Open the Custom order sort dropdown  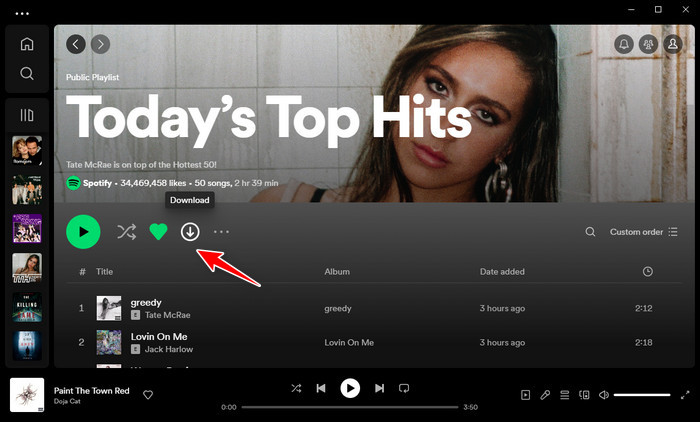point(644,232)
